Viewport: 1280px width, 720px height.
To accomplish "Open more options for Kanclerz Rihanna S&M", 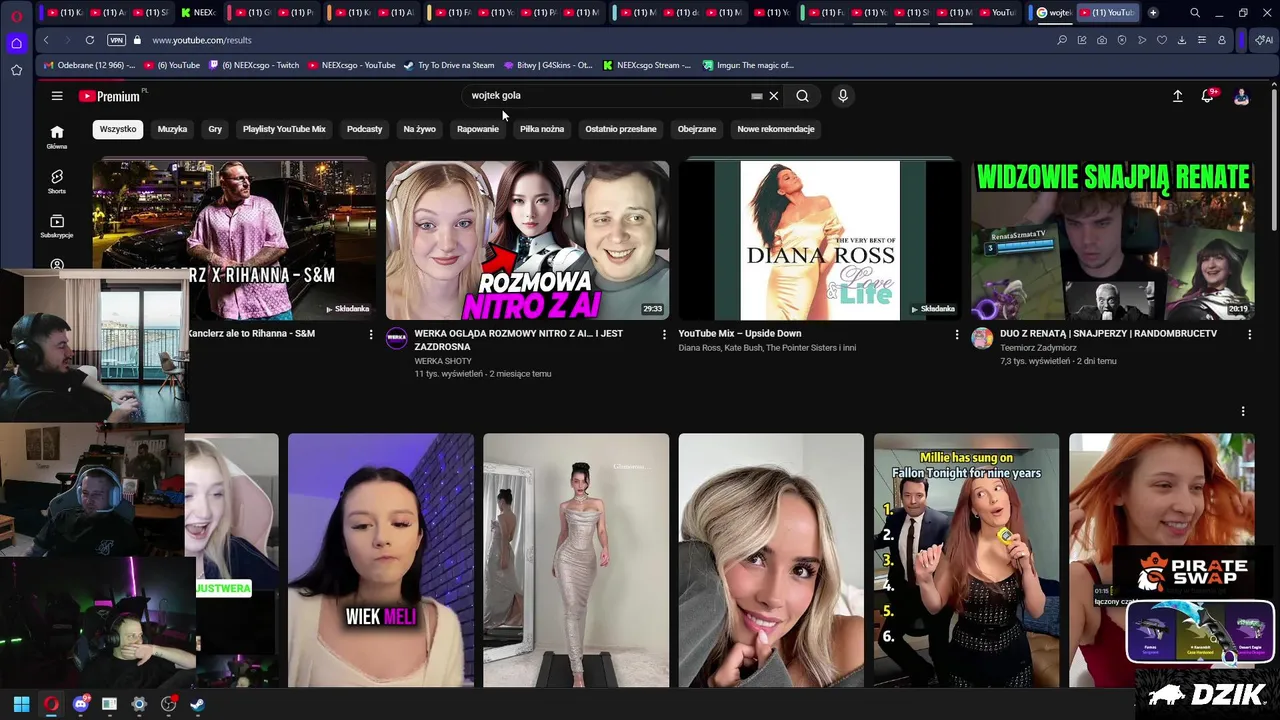I will [x=371, y=335].
